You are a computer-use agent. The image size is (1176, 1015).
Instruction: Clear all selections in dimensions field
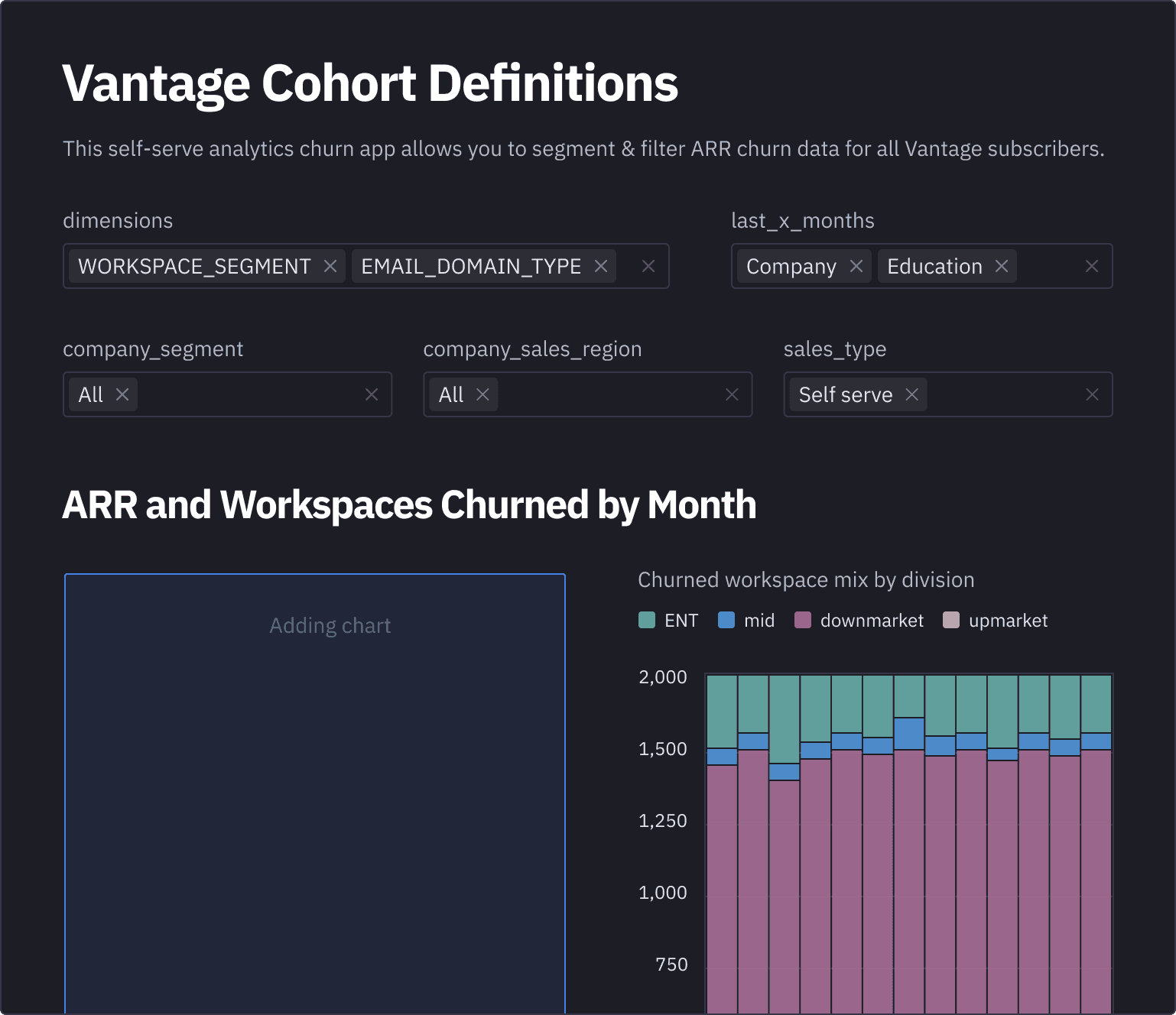648,266
